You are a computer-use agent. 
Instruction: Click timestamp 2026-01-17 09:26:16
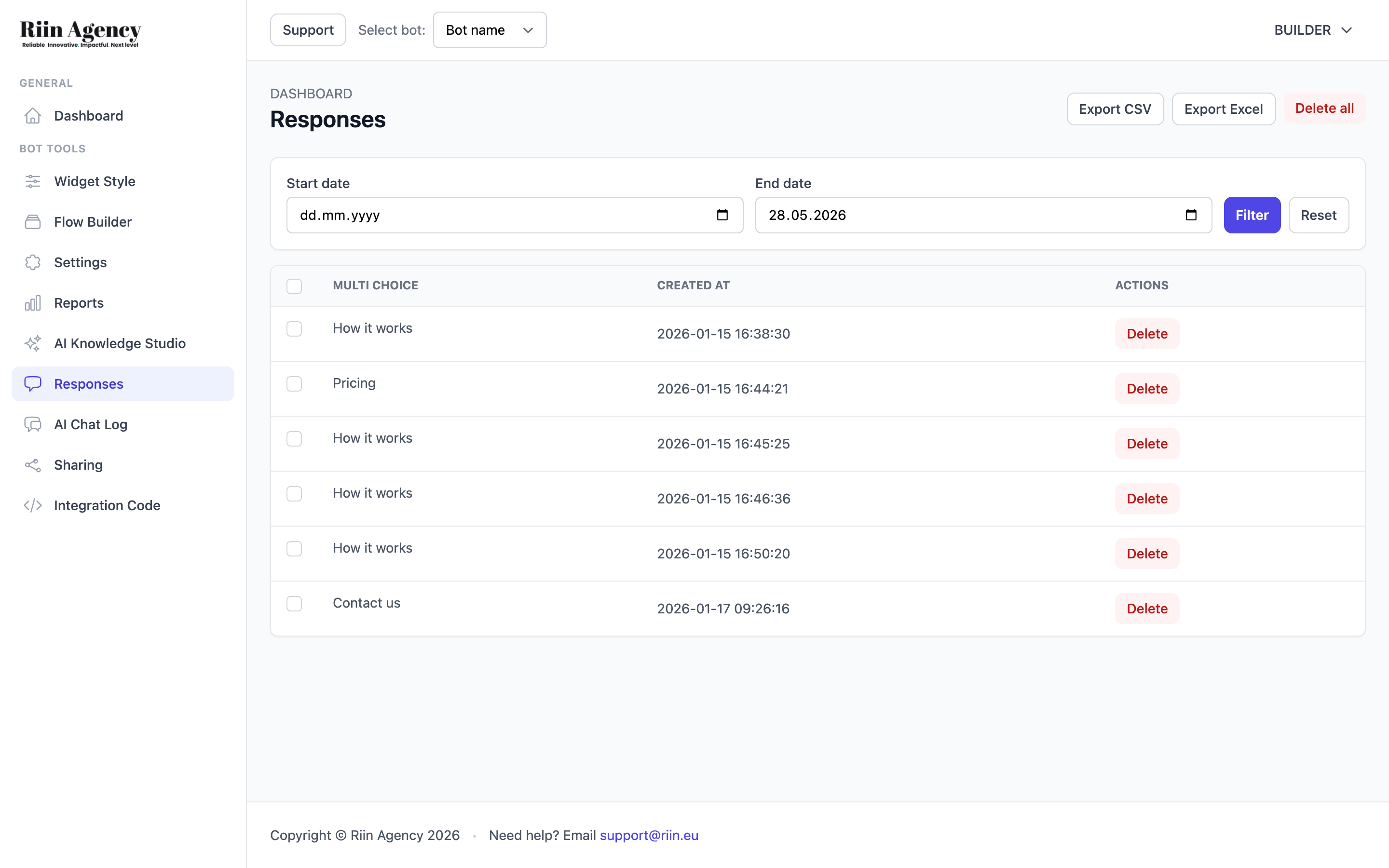click(x=723, y=609)
